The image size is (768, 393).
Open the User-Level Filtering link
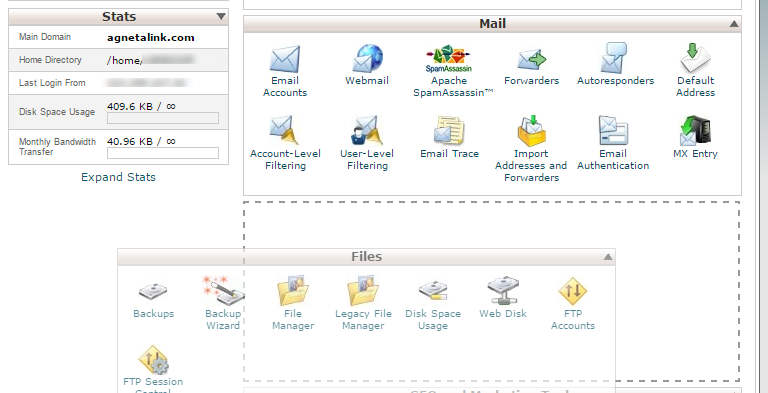click(x=367, y=159)
